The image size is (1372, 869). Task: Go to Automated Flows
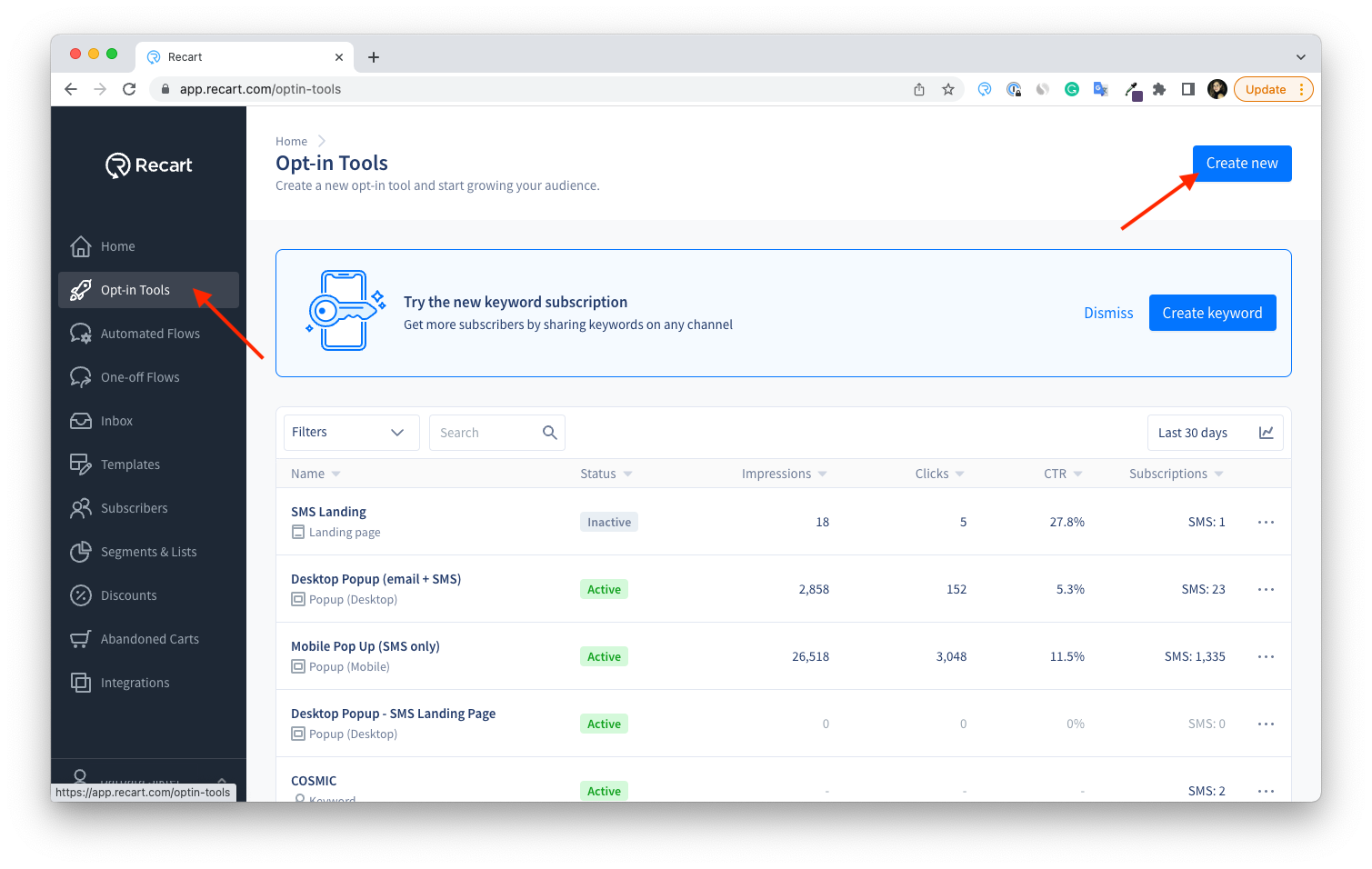150,334
